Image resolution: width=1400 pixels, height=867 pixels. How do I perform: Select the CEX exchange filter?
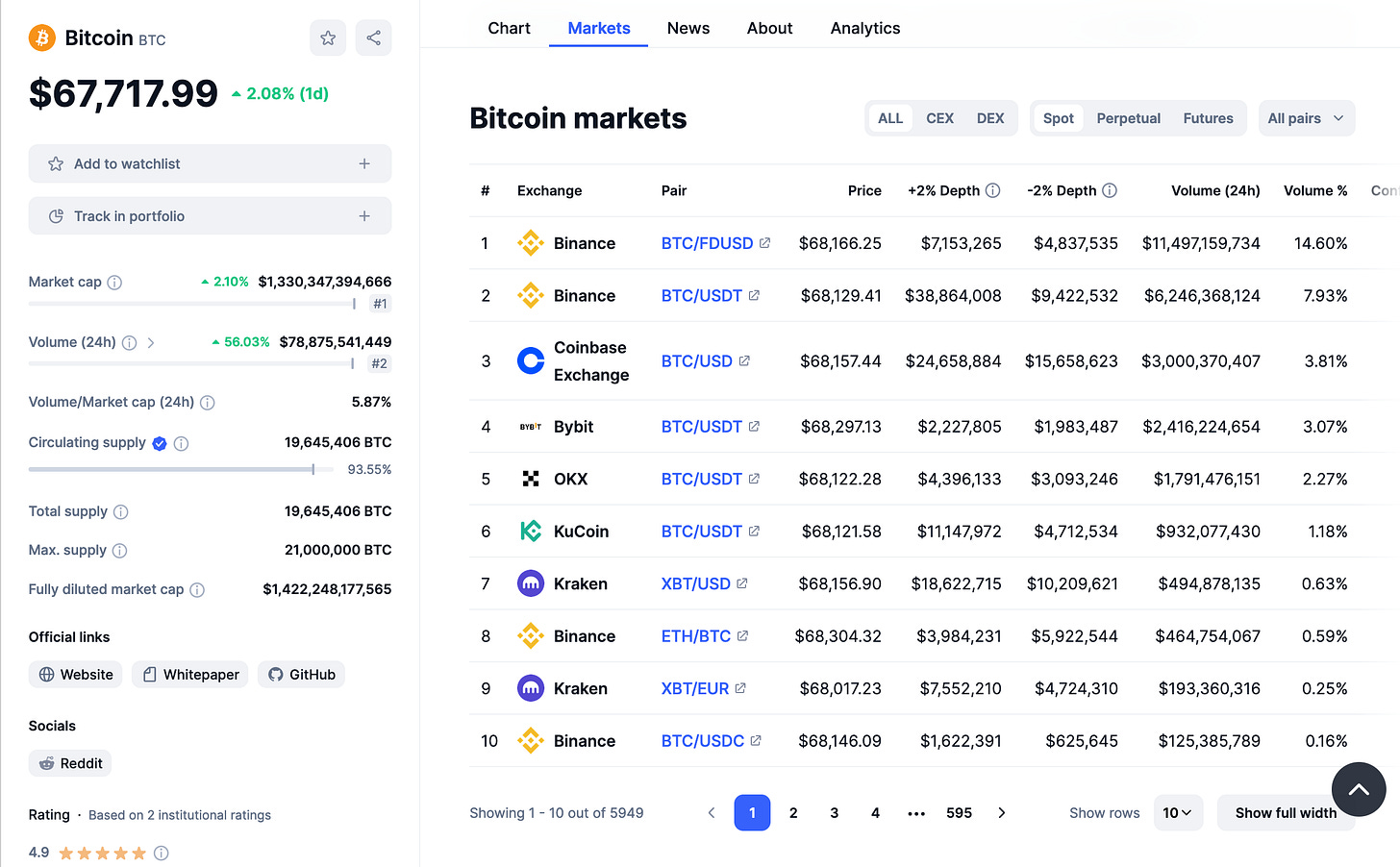pyautogui.click(x=939, y=118)
